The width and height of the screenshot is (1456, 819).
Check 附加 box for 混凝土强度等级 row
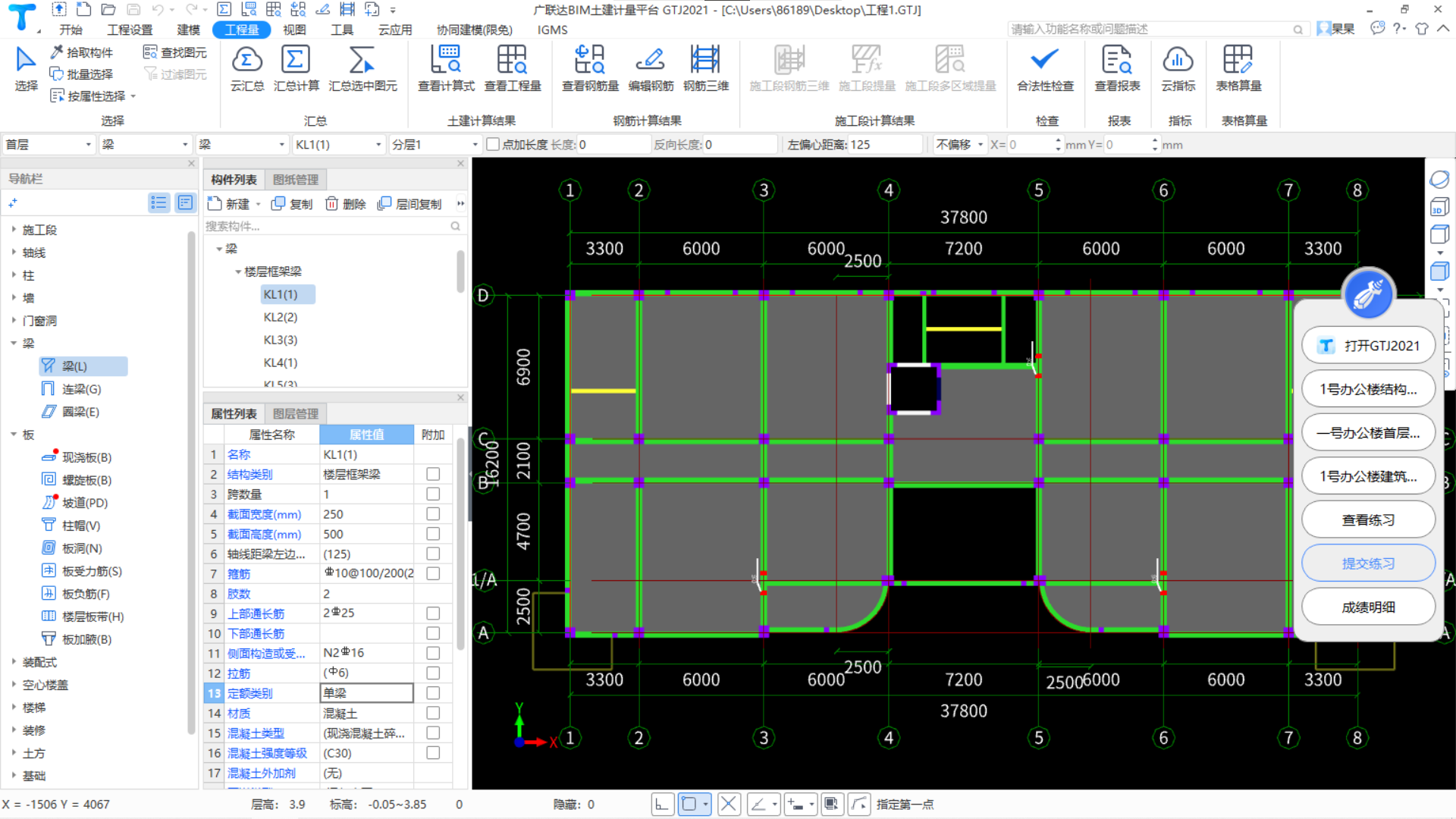(433, 753)
